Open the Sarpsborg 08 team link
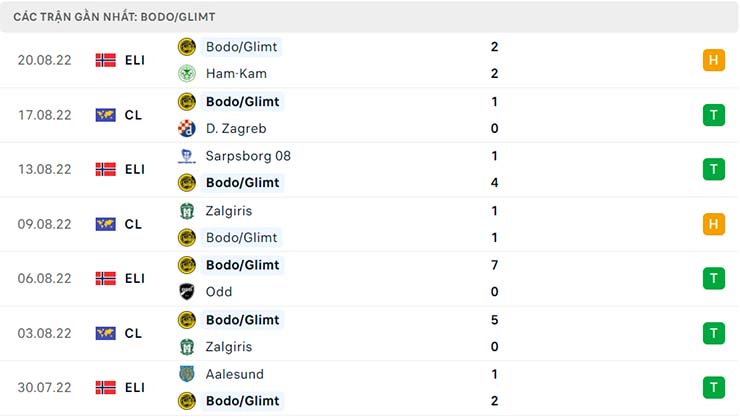Viewport: 740px width, 418px height. 248,156
